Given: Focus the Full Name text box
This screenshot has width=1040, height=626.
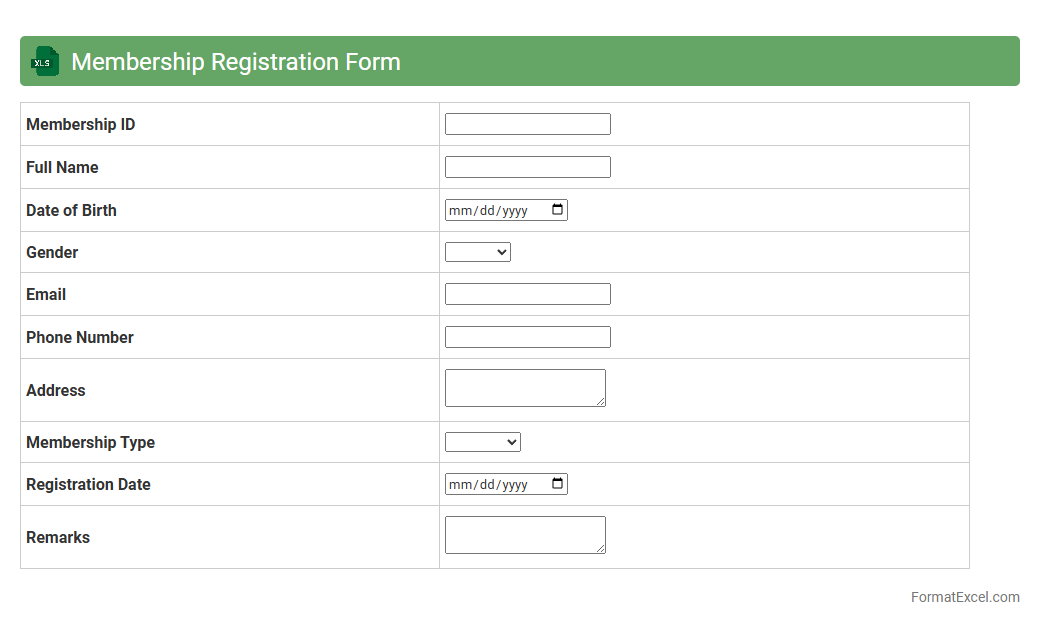Looking at the screenshot, I should coord(527,167).
